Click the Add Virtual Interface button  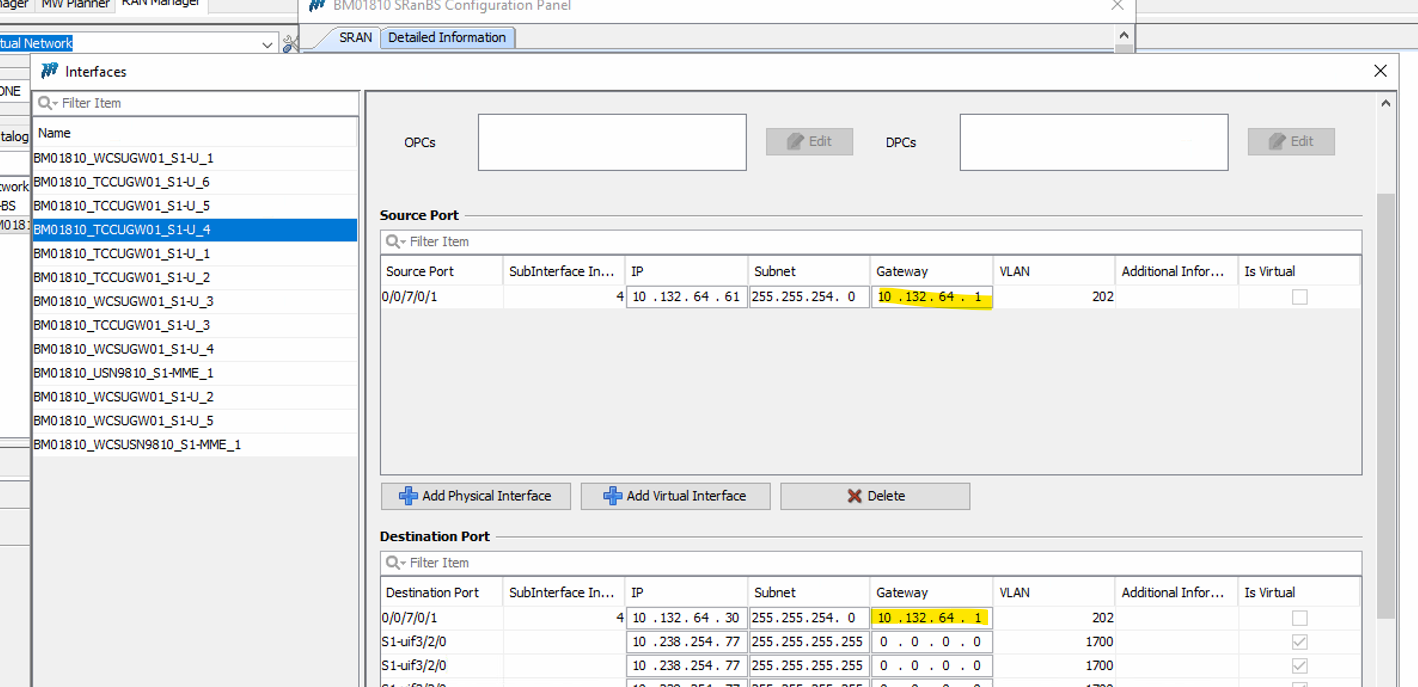tap(675, 496)
